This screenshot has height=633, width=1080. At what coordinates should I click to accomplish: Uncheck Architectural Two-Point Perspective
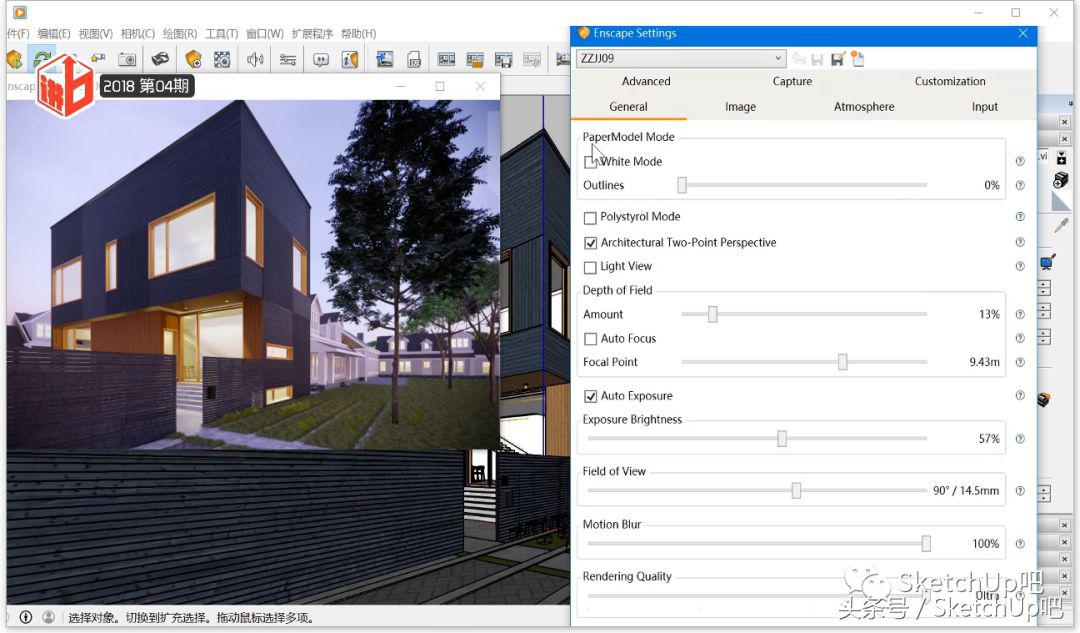click(590, 243)
